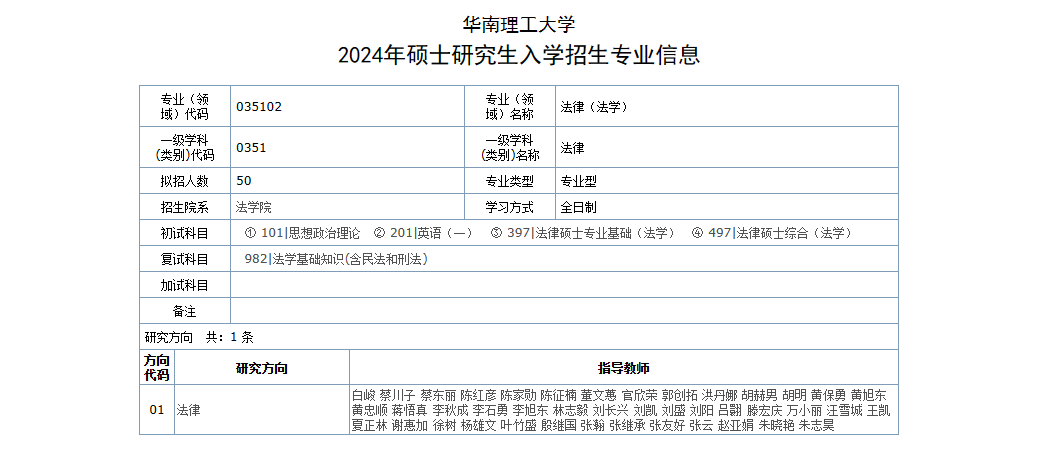Click the '专业类型' label cell
The height and width of the screenshot is (468, 1043).
coord(510,181)
